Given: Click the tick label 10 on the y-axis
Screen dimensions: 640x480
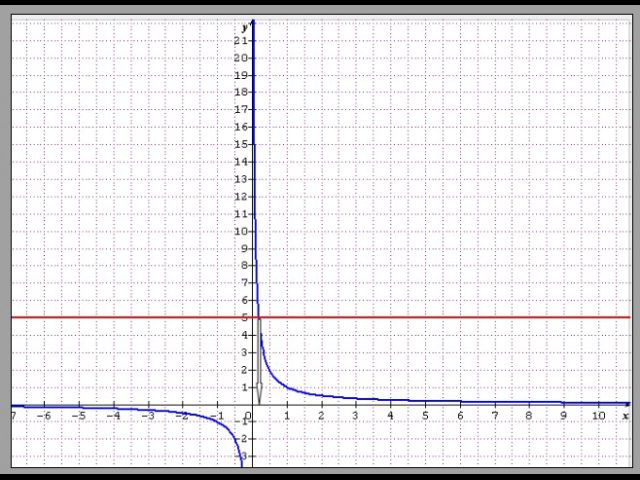Looking at the screenshot, I should pyautogui.click(x=240, y=231).
